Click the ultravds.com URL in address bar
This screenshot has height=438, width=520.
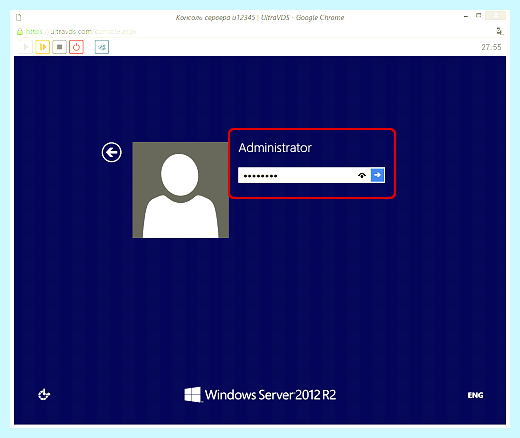pyautogui.click(x=81, y=32)
